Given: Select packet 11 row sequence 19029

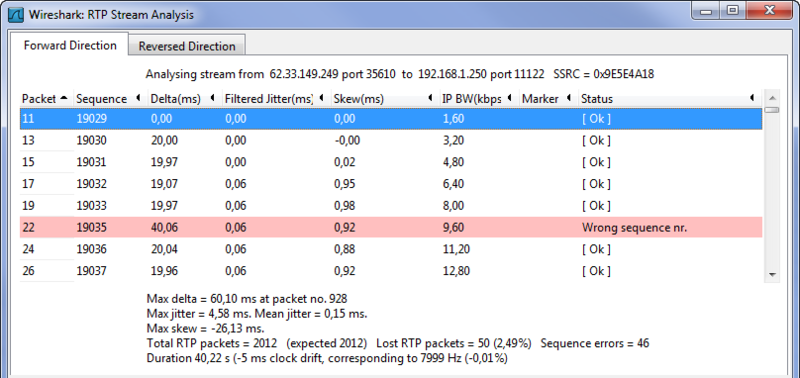Looking at the screenshot, I should pyautogui.click(x=391, y=119).
